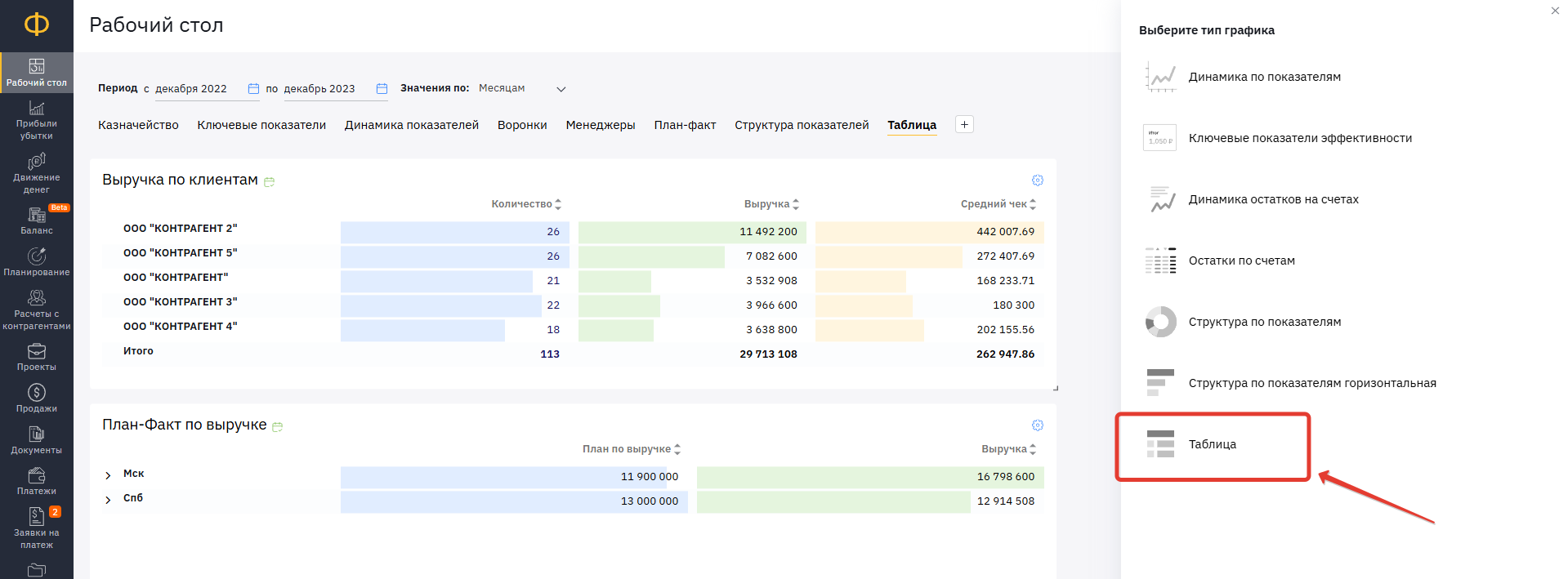Switch to Динамика показателей tab
The width and height of the screenshot is (1568, 579).
[x=412, y=125]
